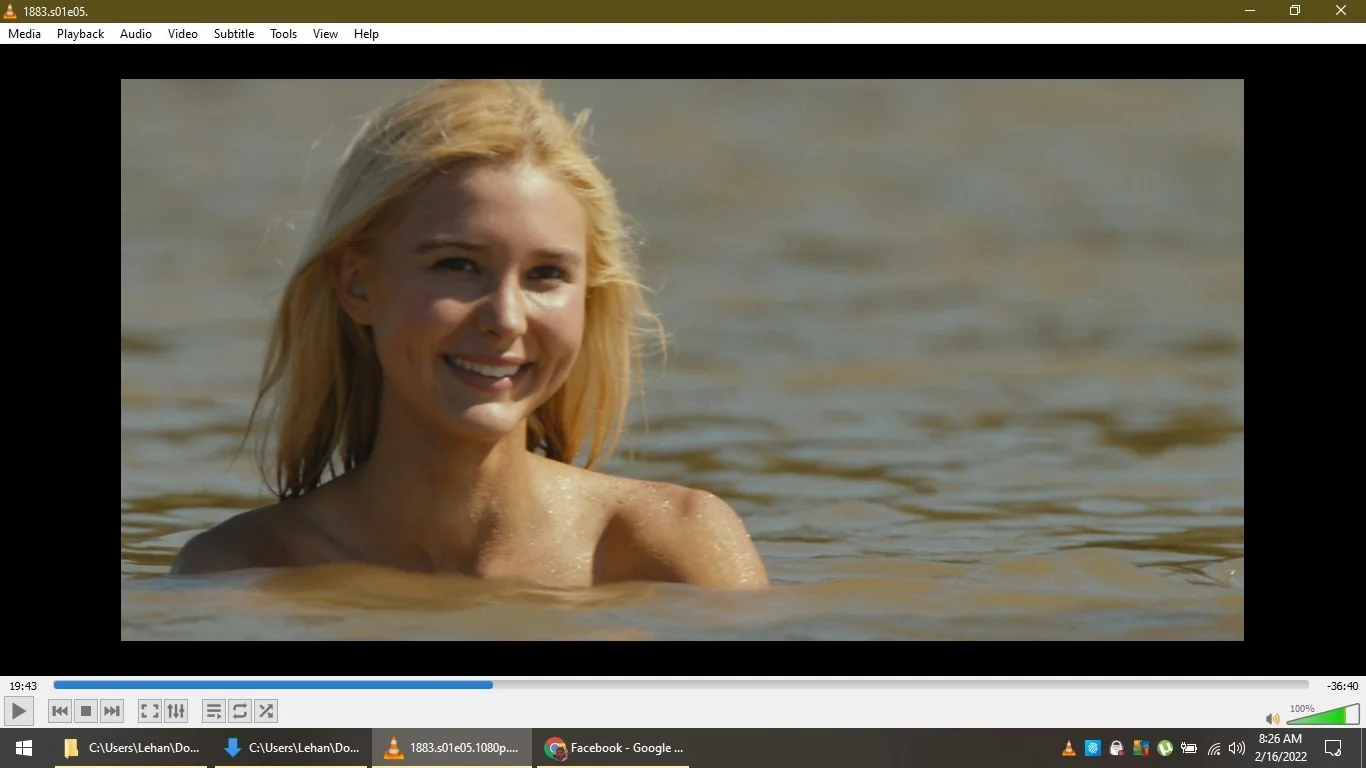
Task: Skip to the previous media item
Action: click(60, 711)
